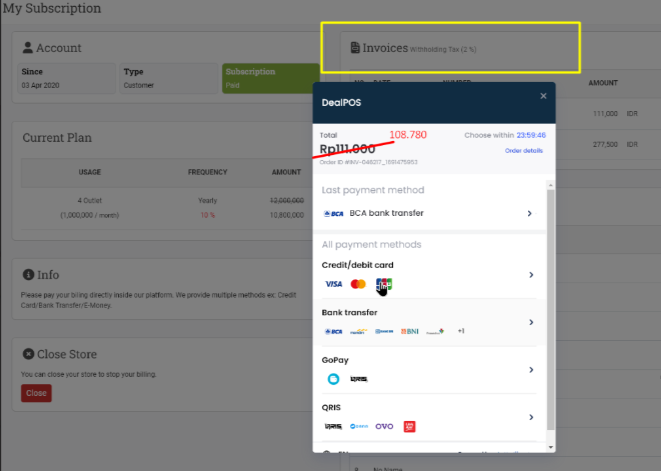Click the red 10 % discount value
Screen dimensions: 661x471
click(x=207, y=215)
